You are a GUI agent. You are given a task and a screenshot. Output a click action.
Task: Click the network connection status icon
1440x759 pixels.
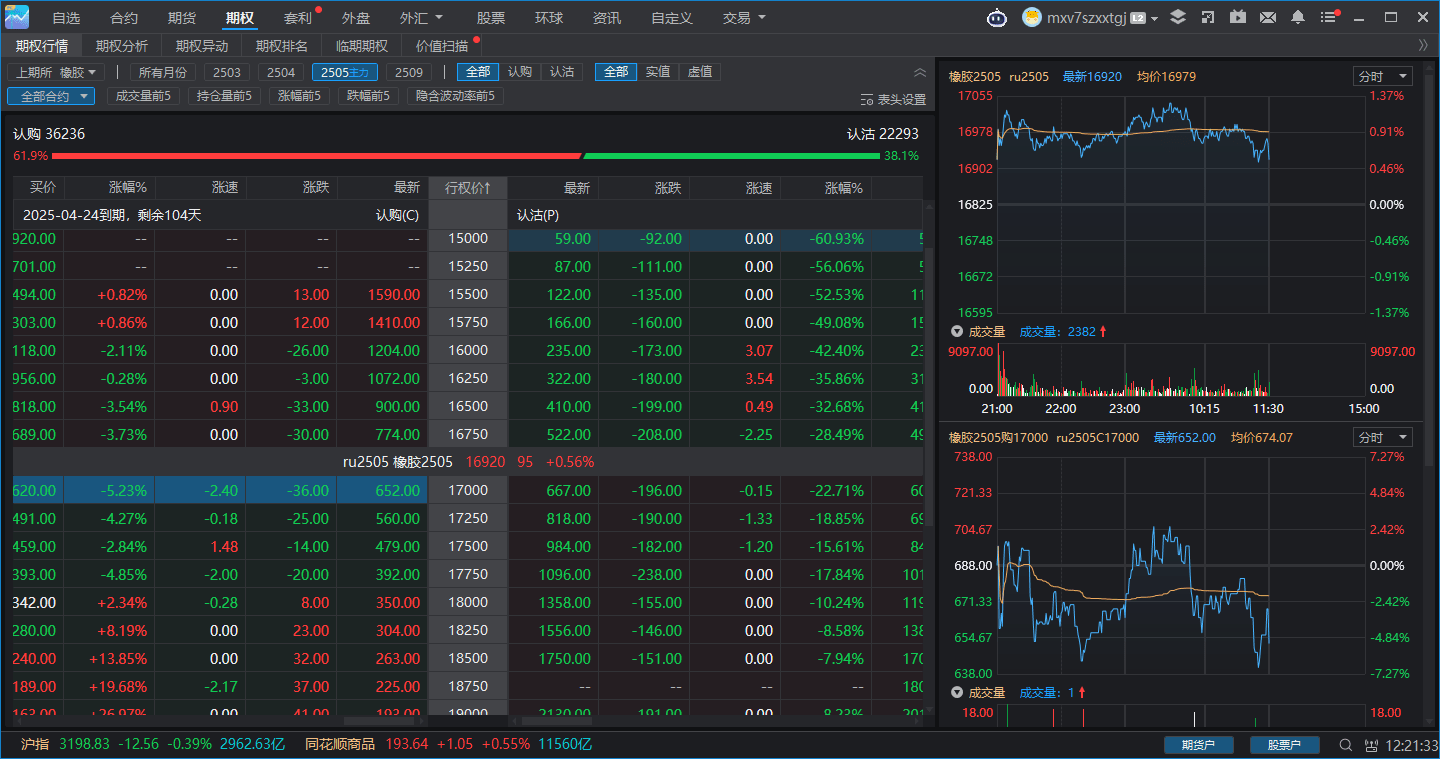pos(1370,745)
